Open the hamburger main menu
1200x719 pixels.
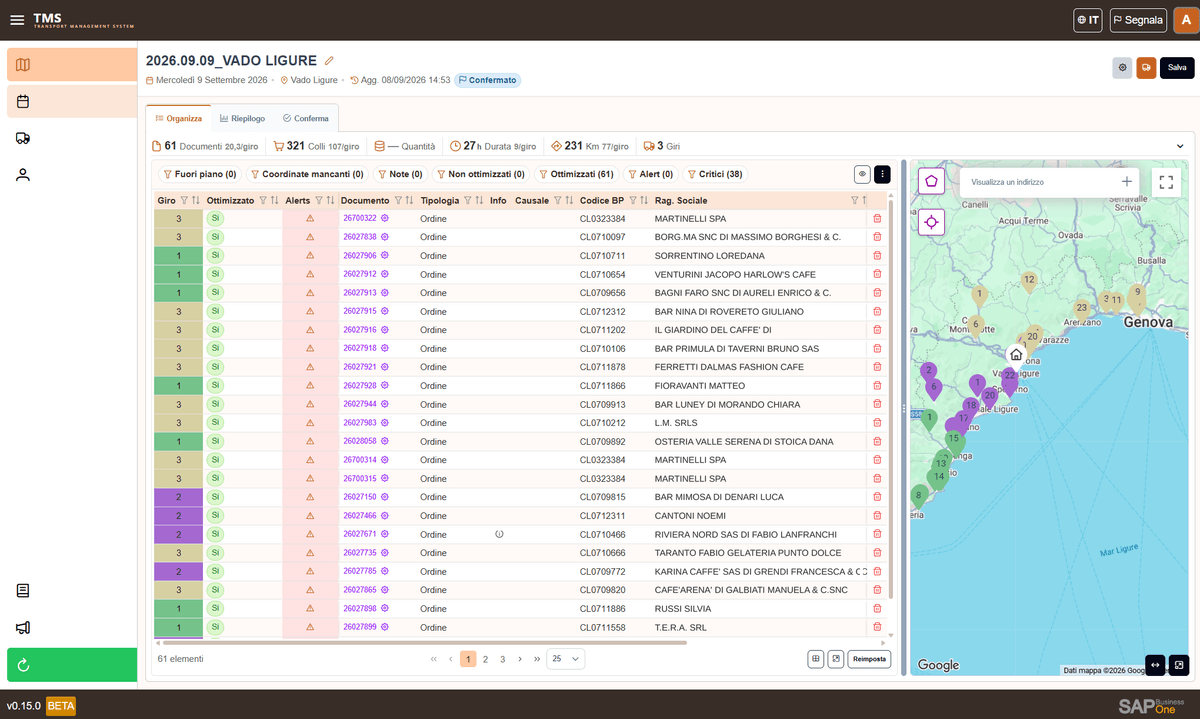17,20
